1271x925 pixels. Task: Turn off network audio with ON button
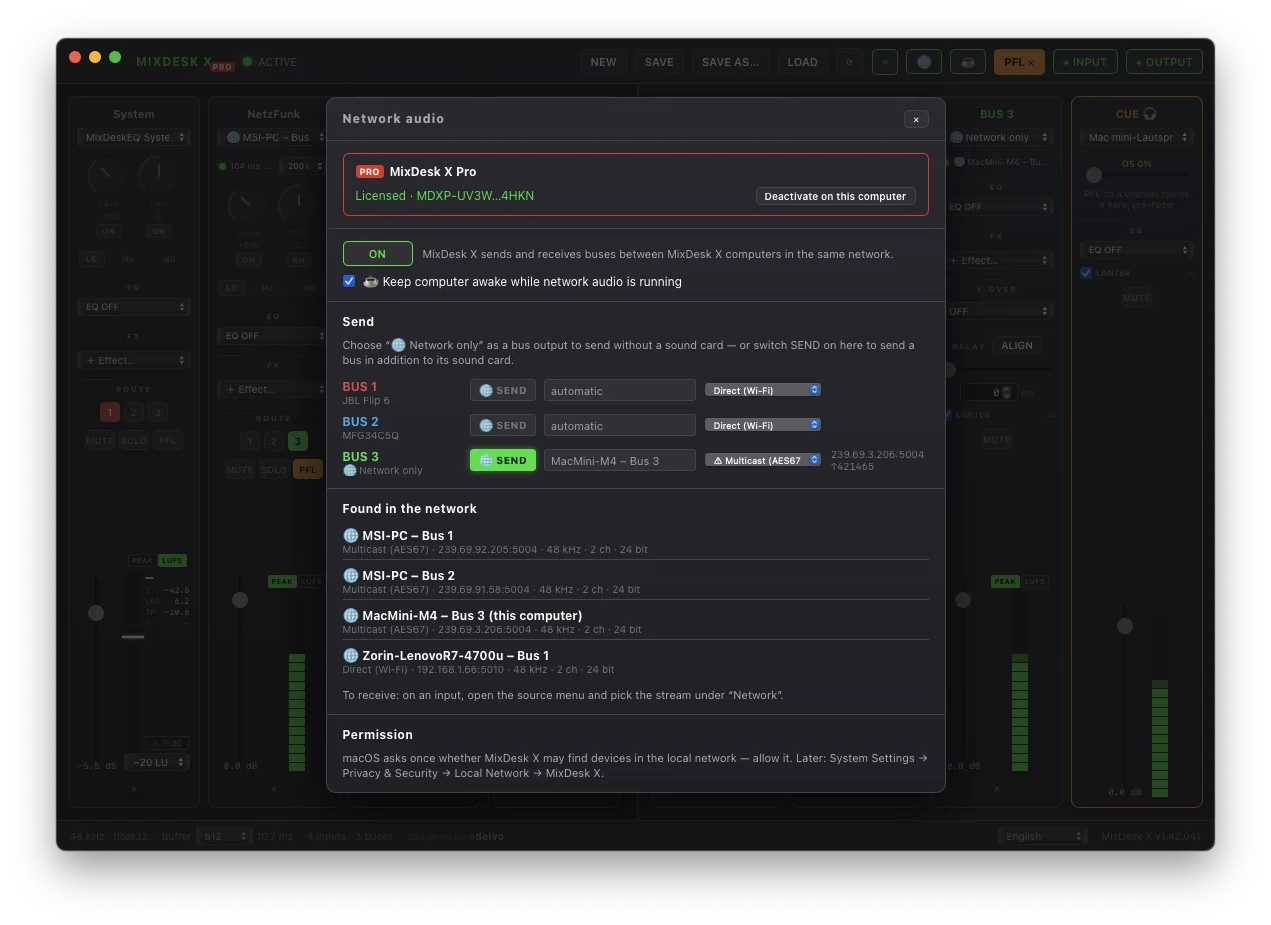(x=377, y=254)
